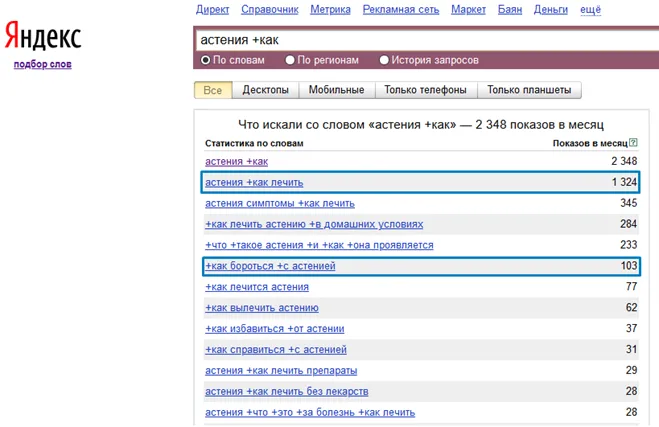Click the 31 impressions value
The width and height of the screenshot is (659, 427).
pyautogui.click(x=632, y=349)
